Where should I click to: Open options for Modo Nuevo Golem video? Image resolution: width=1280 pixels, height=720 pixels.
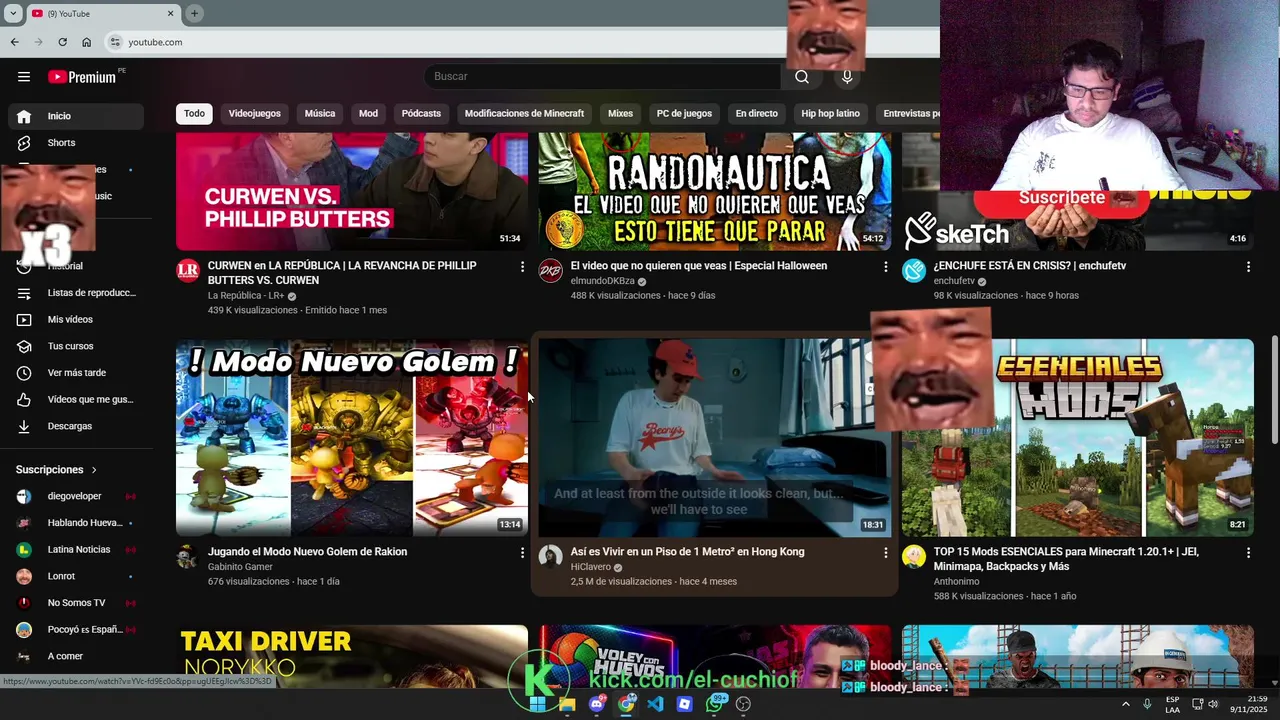coord(522,553)
